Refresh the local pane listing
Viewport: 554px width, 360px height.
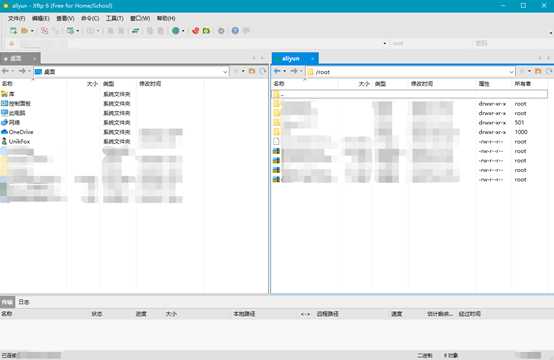click(262, 71)
